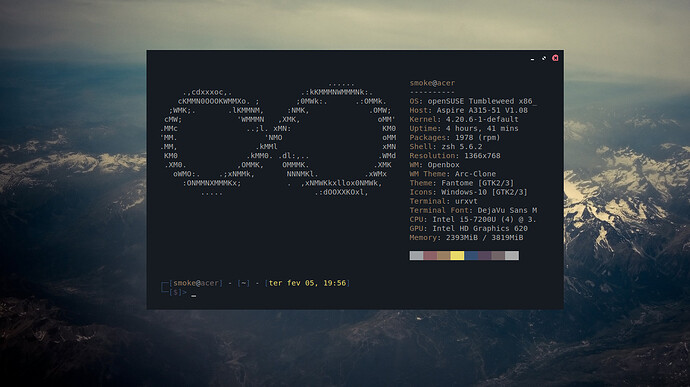690x387 pixels.
Task: Click the 'smoke@acer' title above the dashed line
Action: 432,83
